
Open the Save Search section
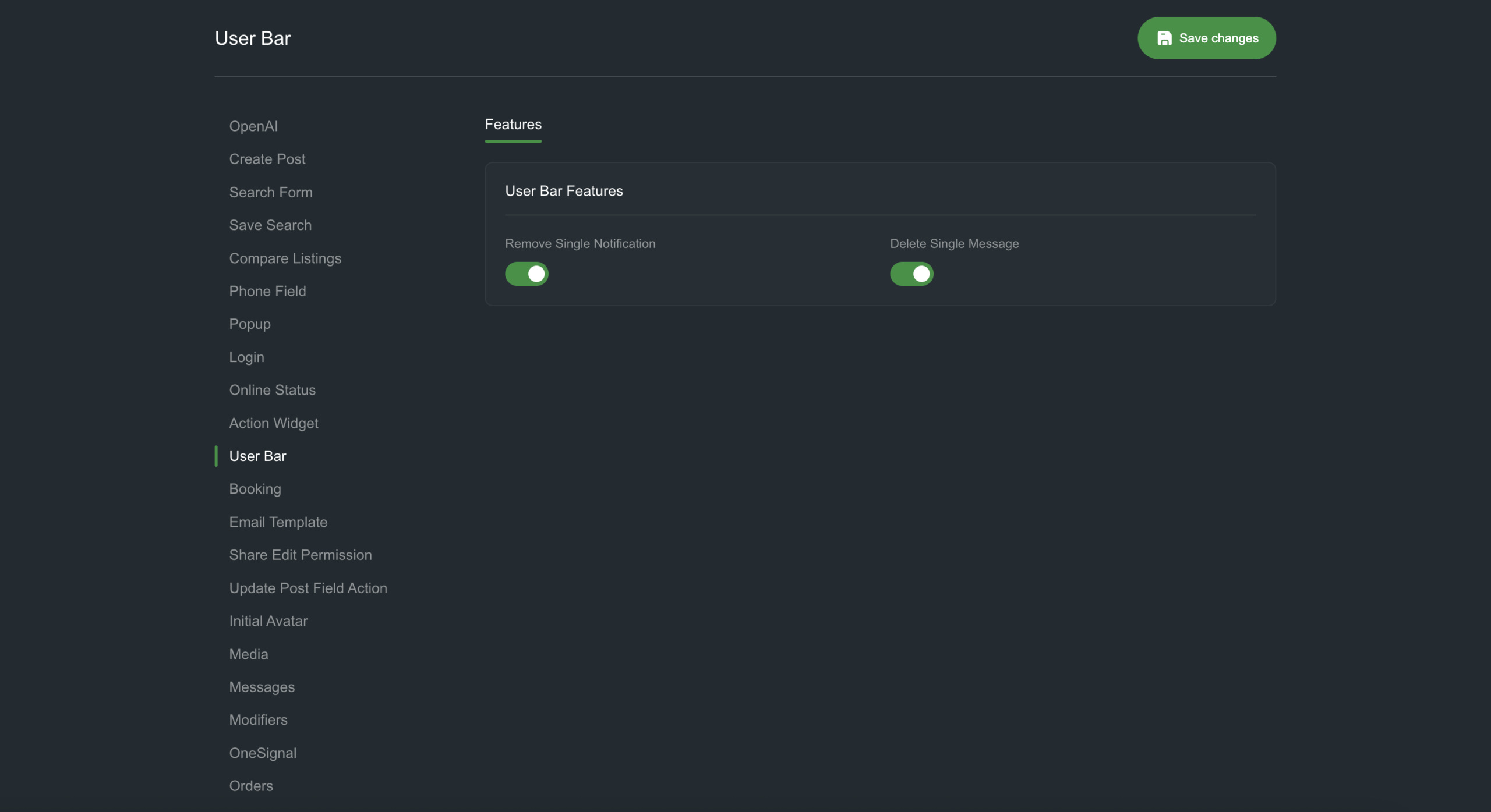[270, 225]
